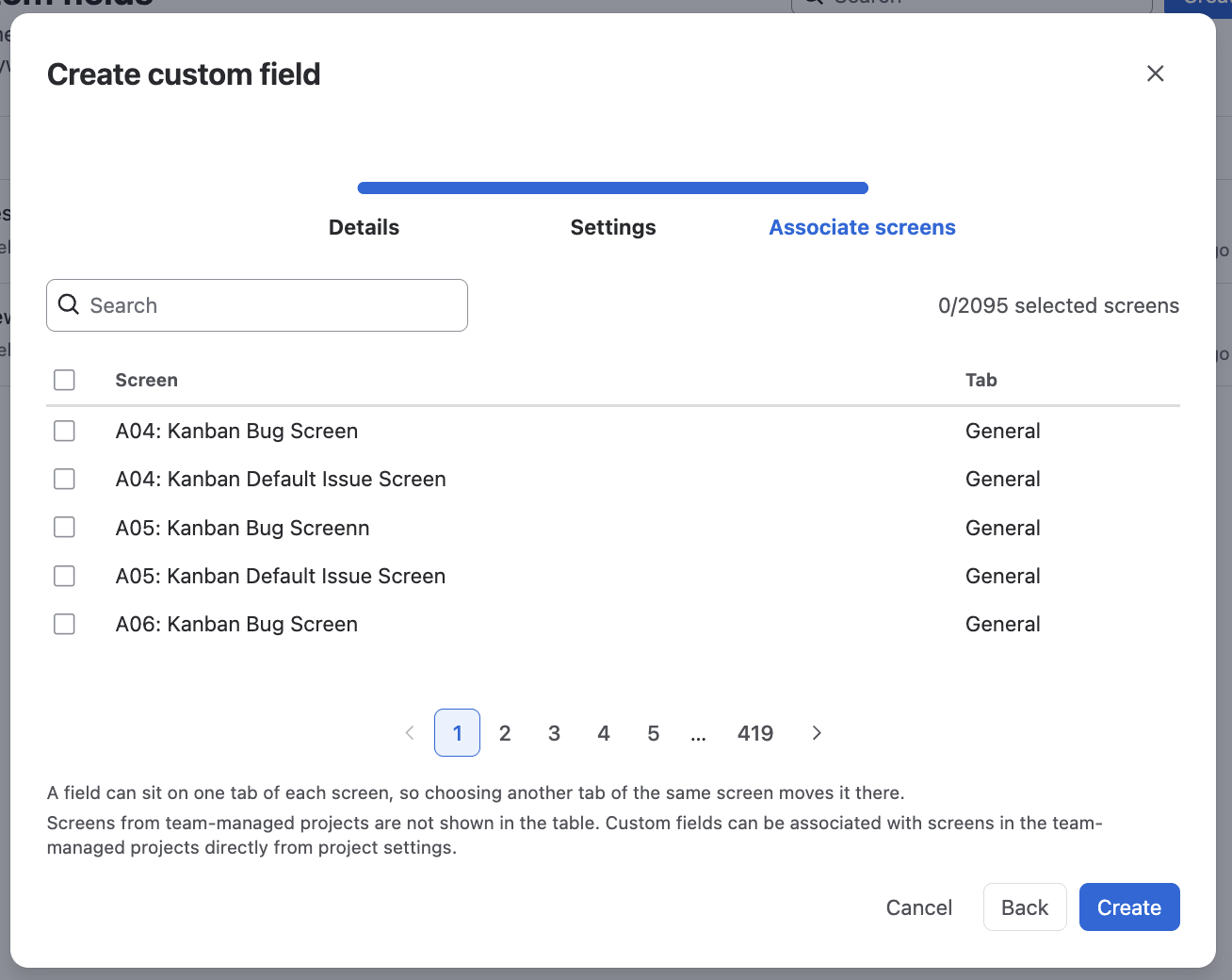Screen dimensions: 1232x980
Task: Navigate to page 5 of screens
Action: coord(654,733)
